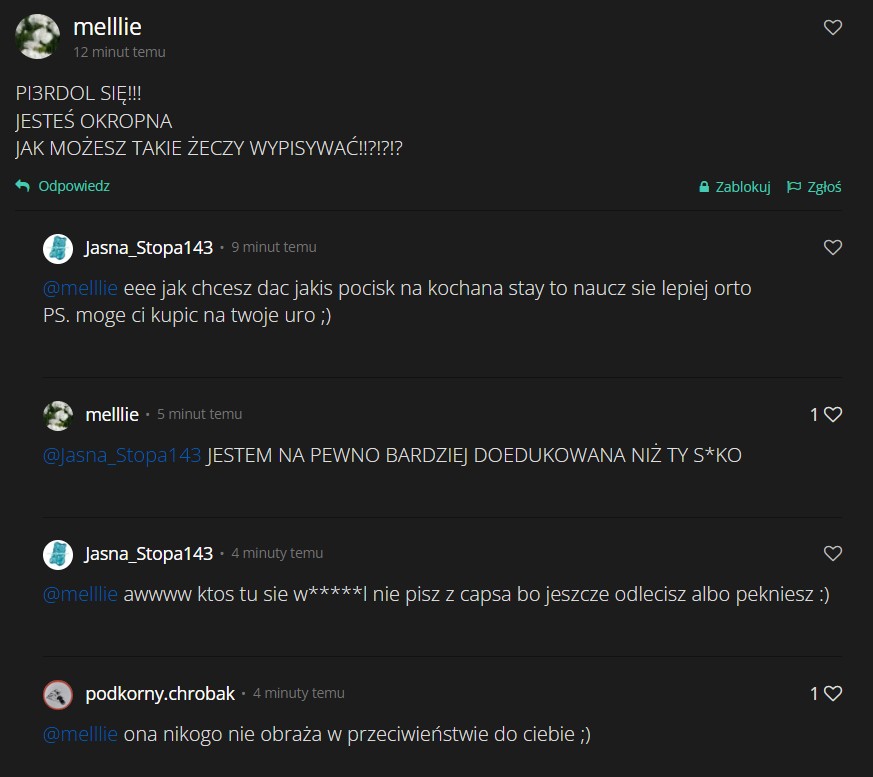Open podkorny.chrobak's profile avatar
This screenshot has height=777, width=873.
[58, 695]
